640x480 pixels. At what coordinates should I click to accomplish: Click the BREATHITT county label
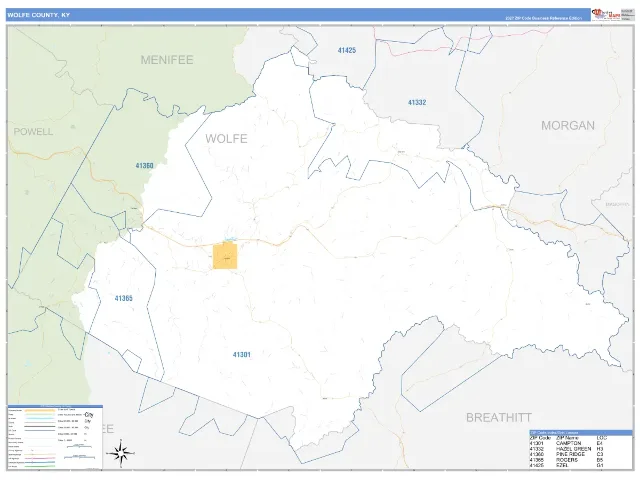[x=499, y=418]
